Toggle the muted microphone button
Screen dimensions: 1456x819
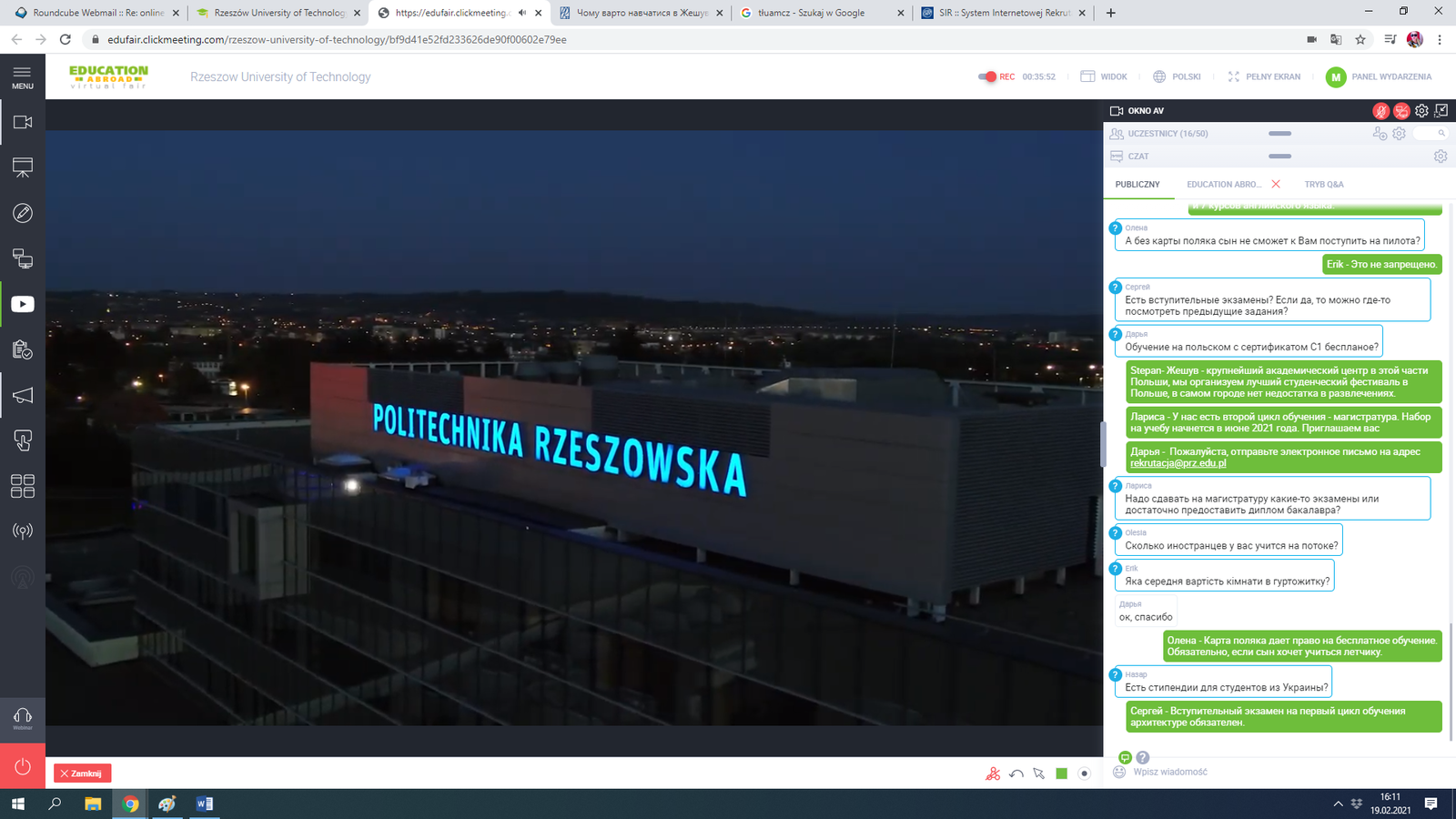point(1381,111)
